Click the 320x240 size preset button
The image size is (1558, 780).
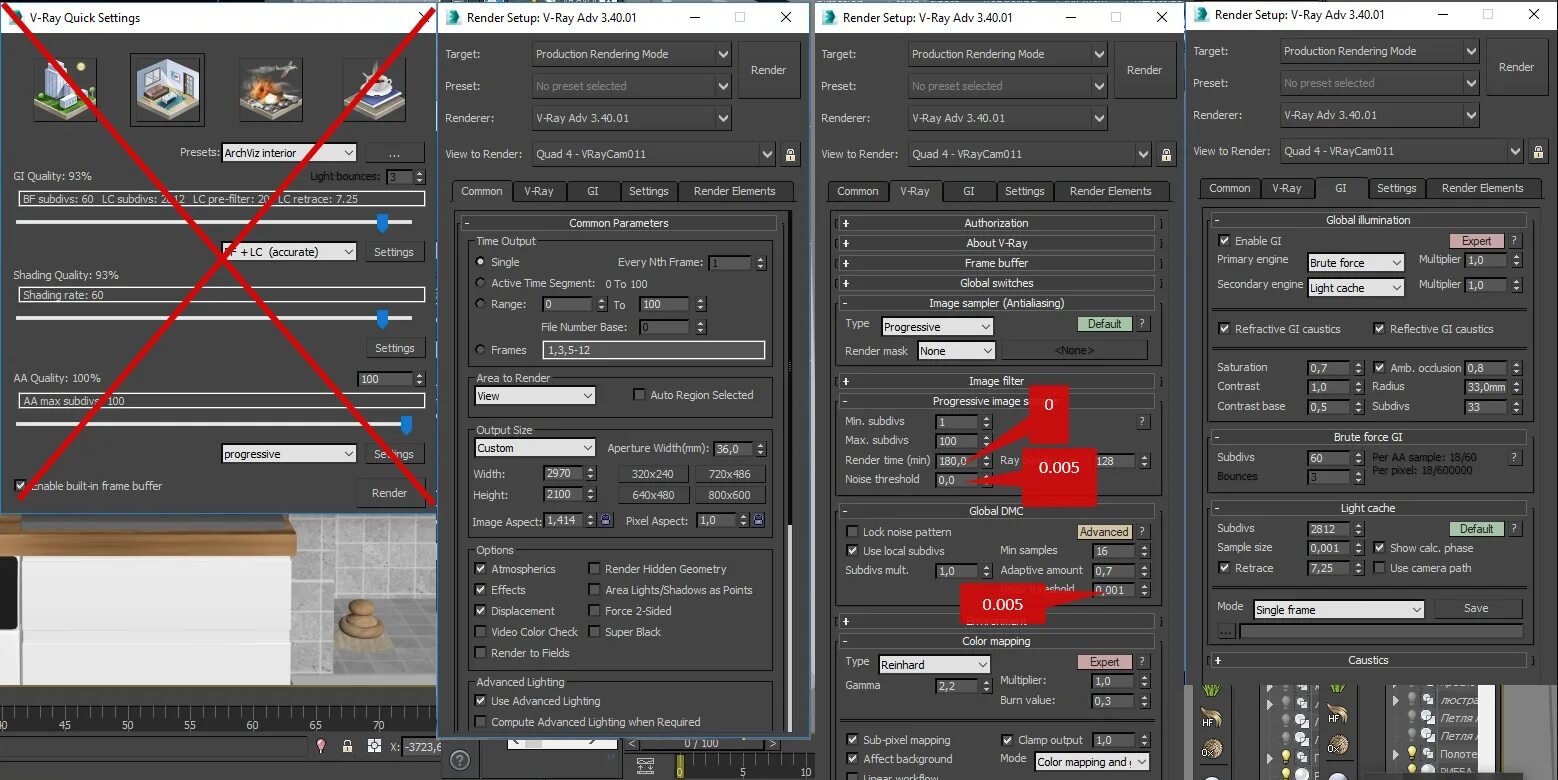coord(653,474)
